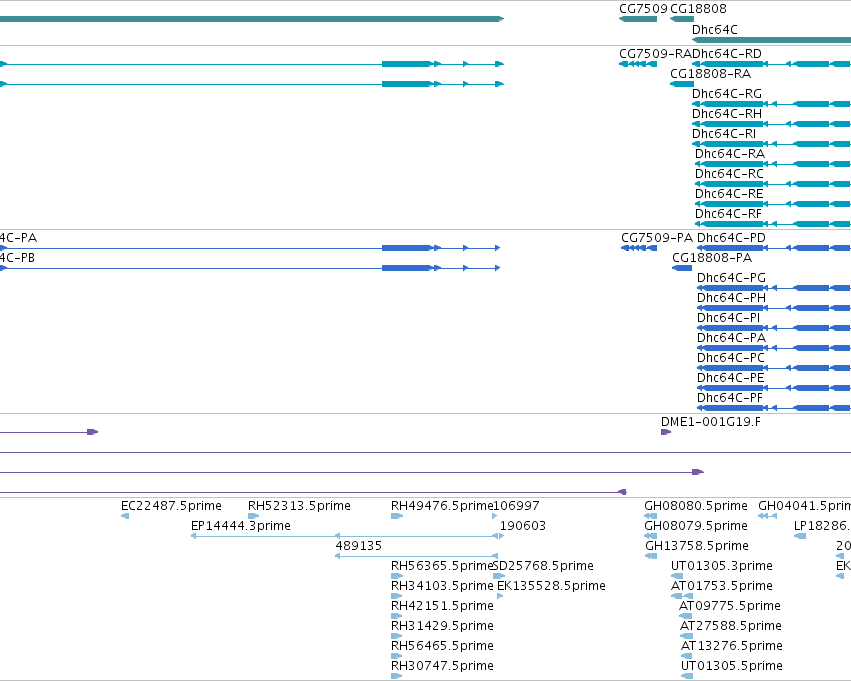Viewport: 851px width, 681px height.
Task: Click the GH13758.5prime EST label
Action: click(x=697, y=546)
